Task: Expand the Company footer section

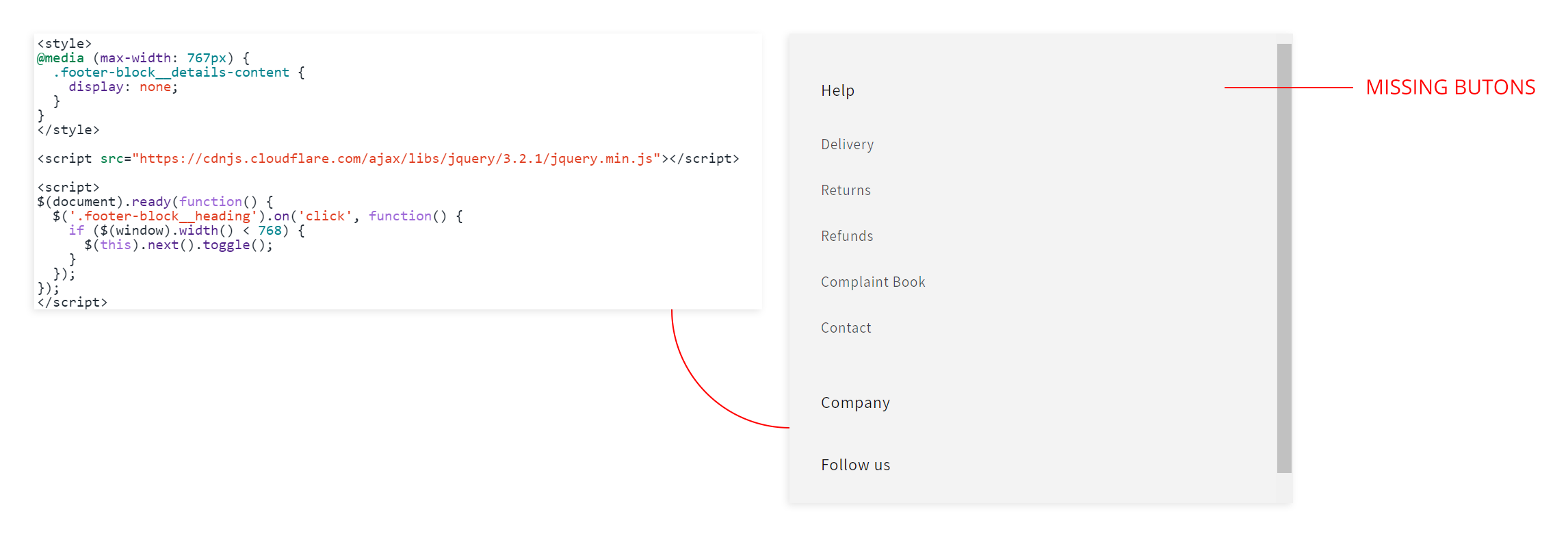Action: (x=855, y=402)
